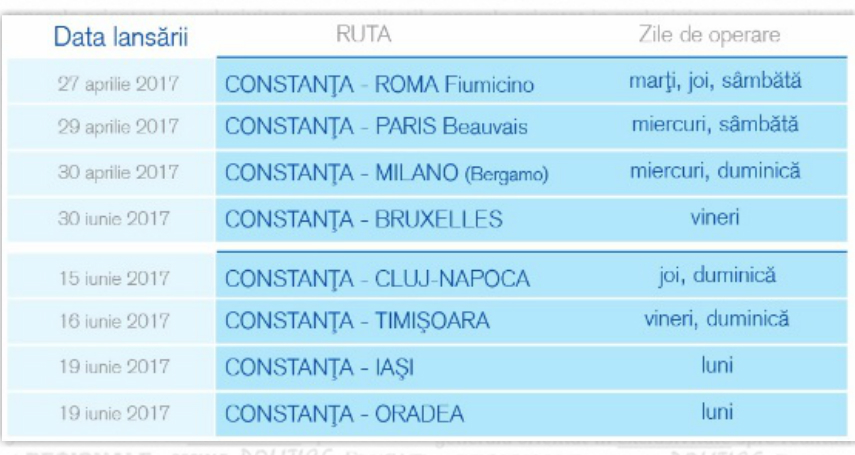Open the CONSTANȚA - MILANO (Bergamo) route
The height and width of the screenshot is (455, 855).
(386, 174)
